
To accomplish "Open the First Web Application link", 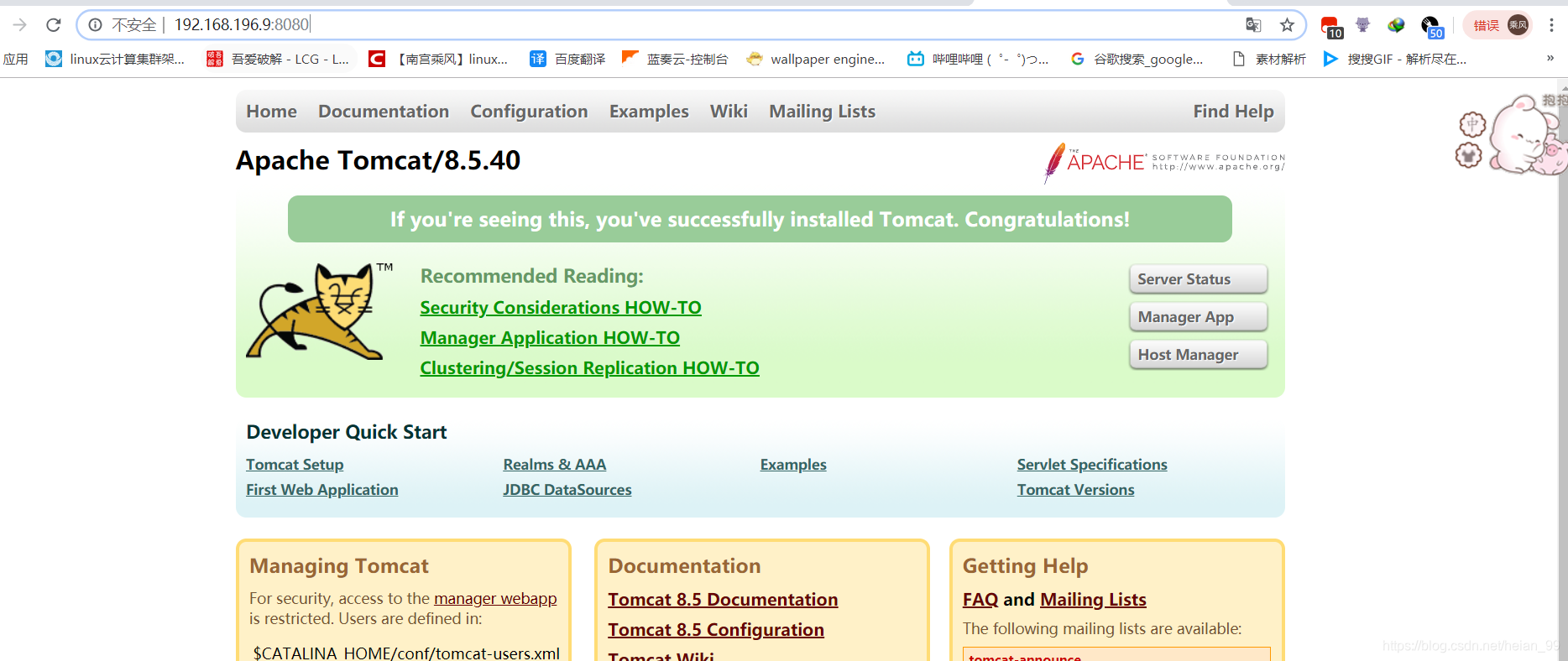I will pyautogui.click(x=322, y=490).
